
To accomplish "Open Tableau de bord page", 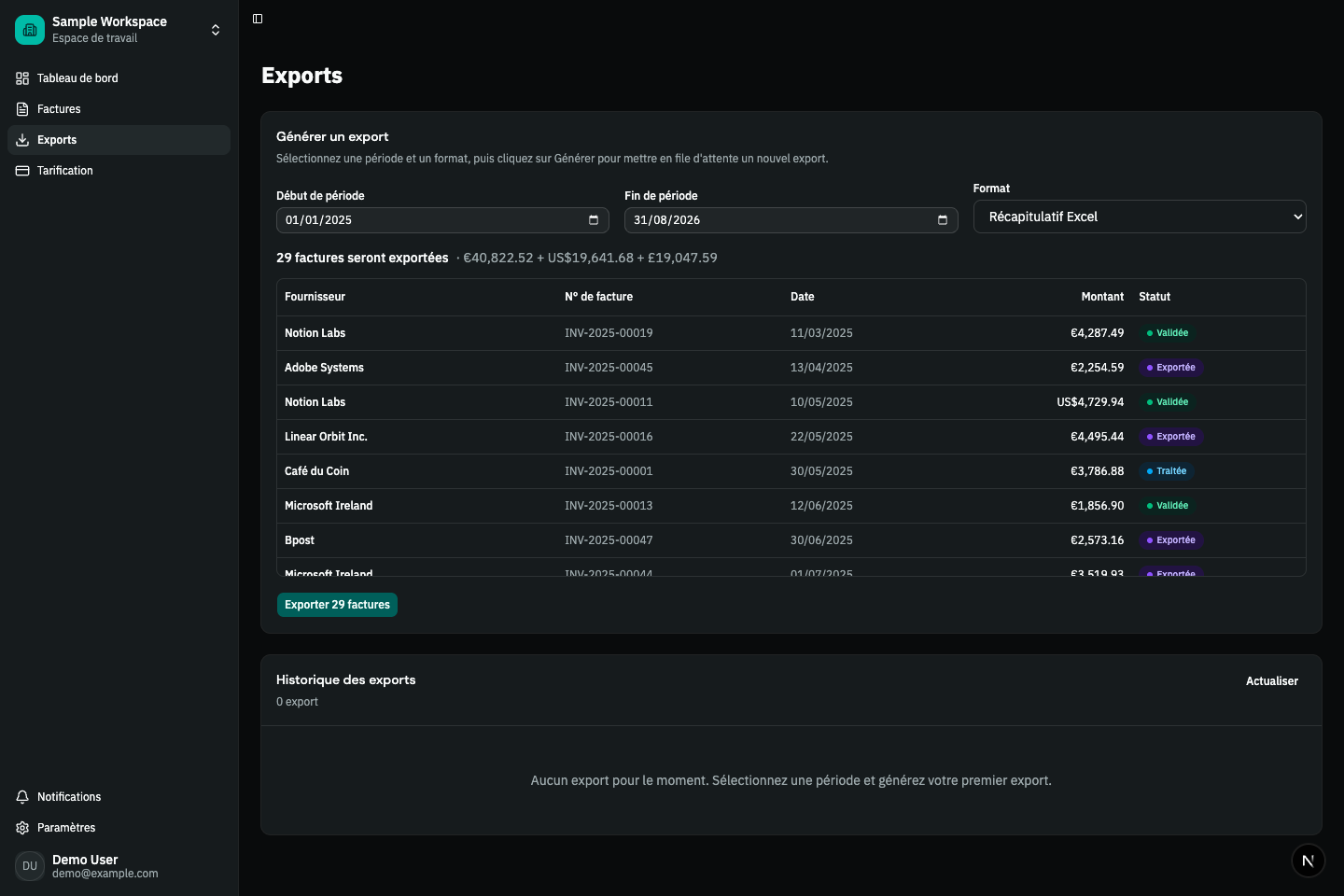I will (x=119, y=78).
